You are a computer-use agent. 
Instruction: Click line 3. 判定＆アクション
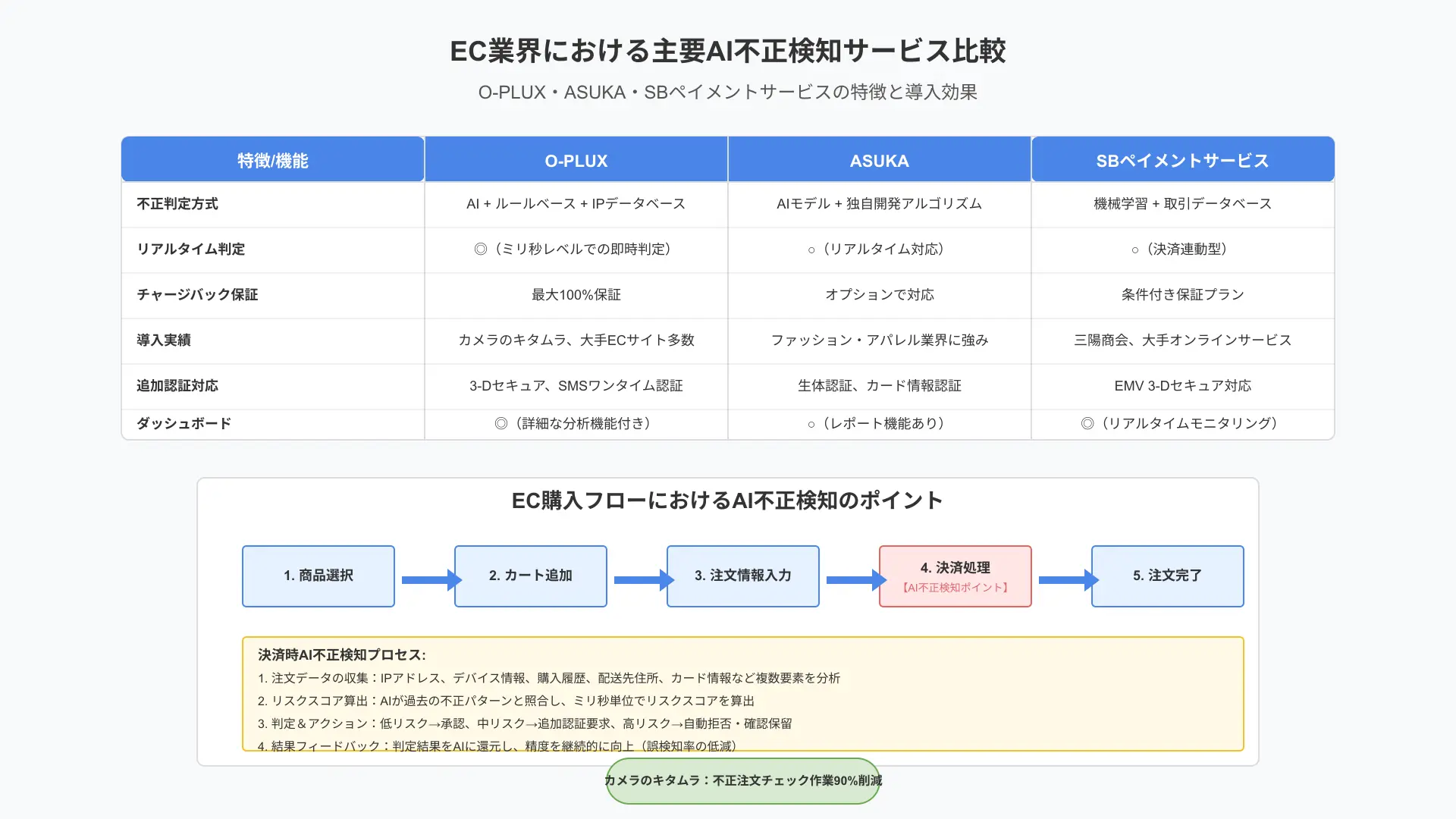point(525,723)
